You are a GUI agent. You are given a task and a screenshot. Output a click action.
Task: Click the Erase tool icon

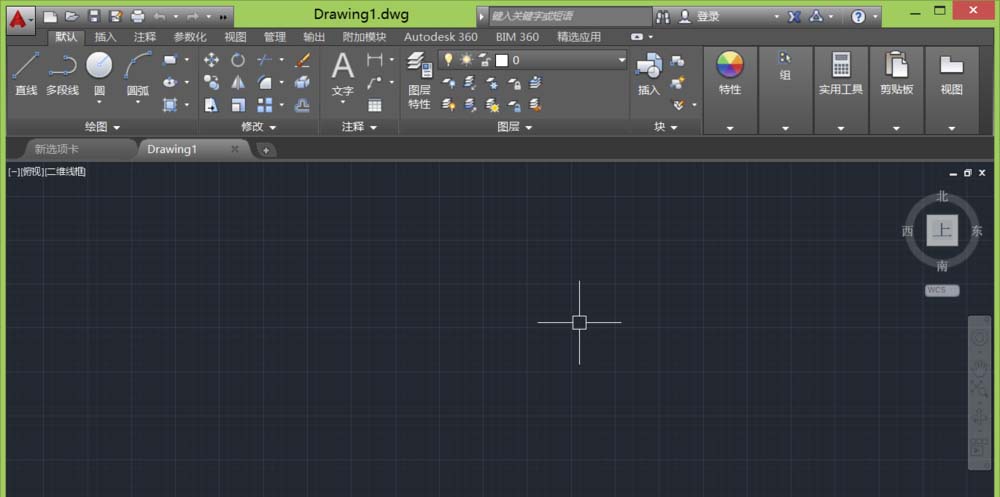tap(302, 61)
